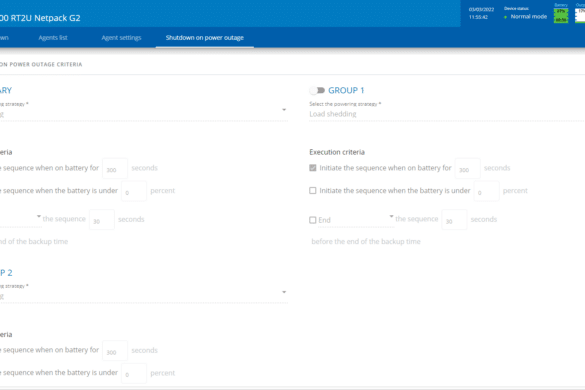585x390 pixels.
Task: Click the POWER OUTAGE CRITERIA section header
Action: point(41,65)
